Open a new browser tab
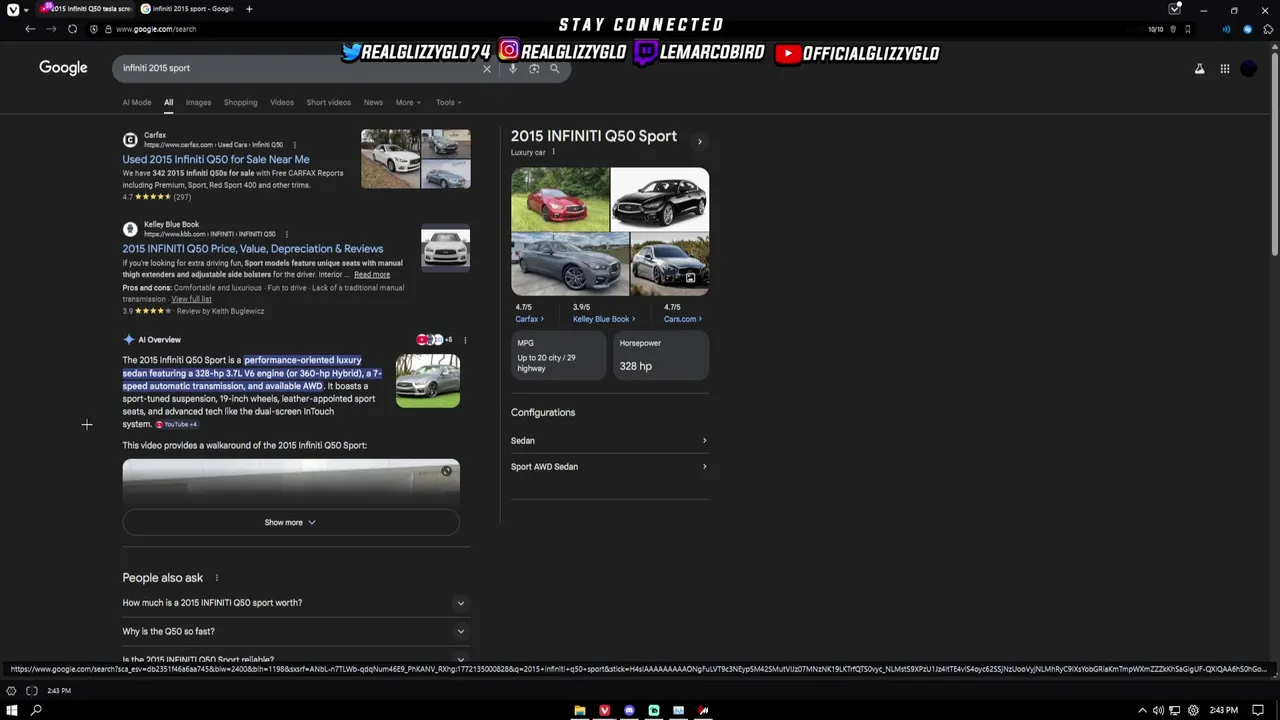Screen dimensions: 1280x720 click(x=249, y=9)
